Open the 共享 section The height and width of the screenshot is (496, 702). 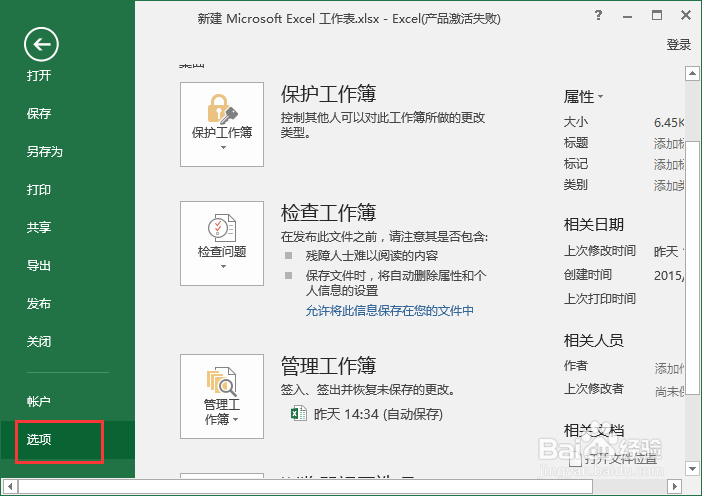[x=39, y=227]
